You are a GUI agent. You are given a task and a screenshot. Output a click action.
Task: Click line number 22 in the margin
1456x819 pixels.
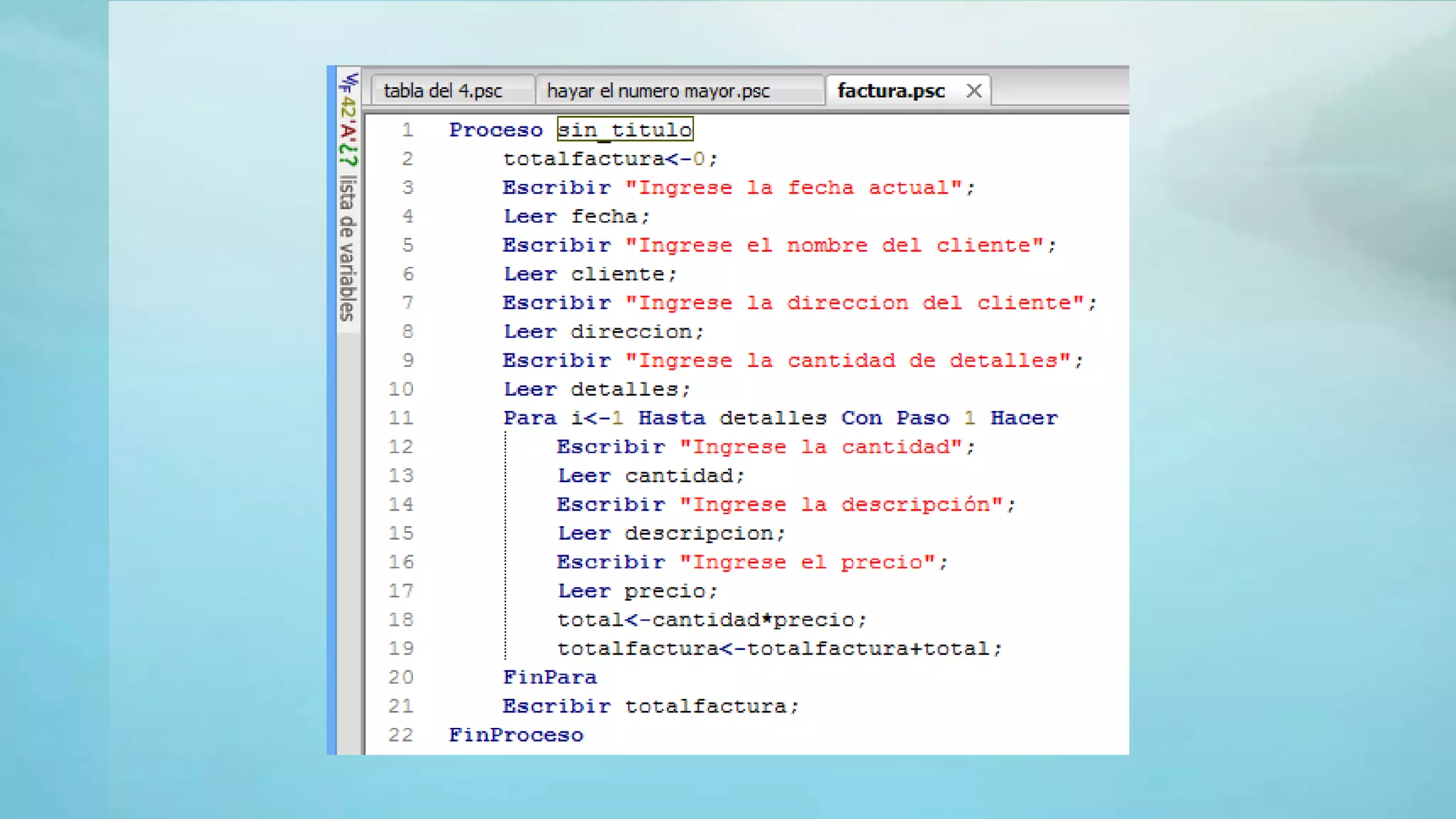[400, 735]
